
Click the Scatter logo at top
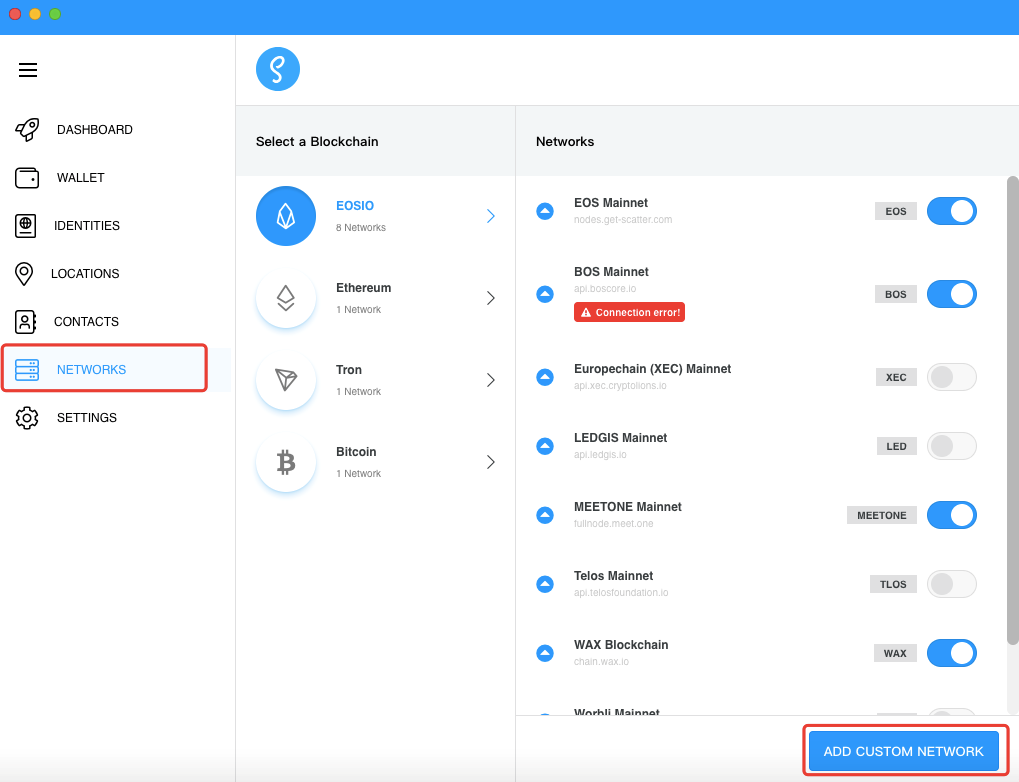[277, 69]
